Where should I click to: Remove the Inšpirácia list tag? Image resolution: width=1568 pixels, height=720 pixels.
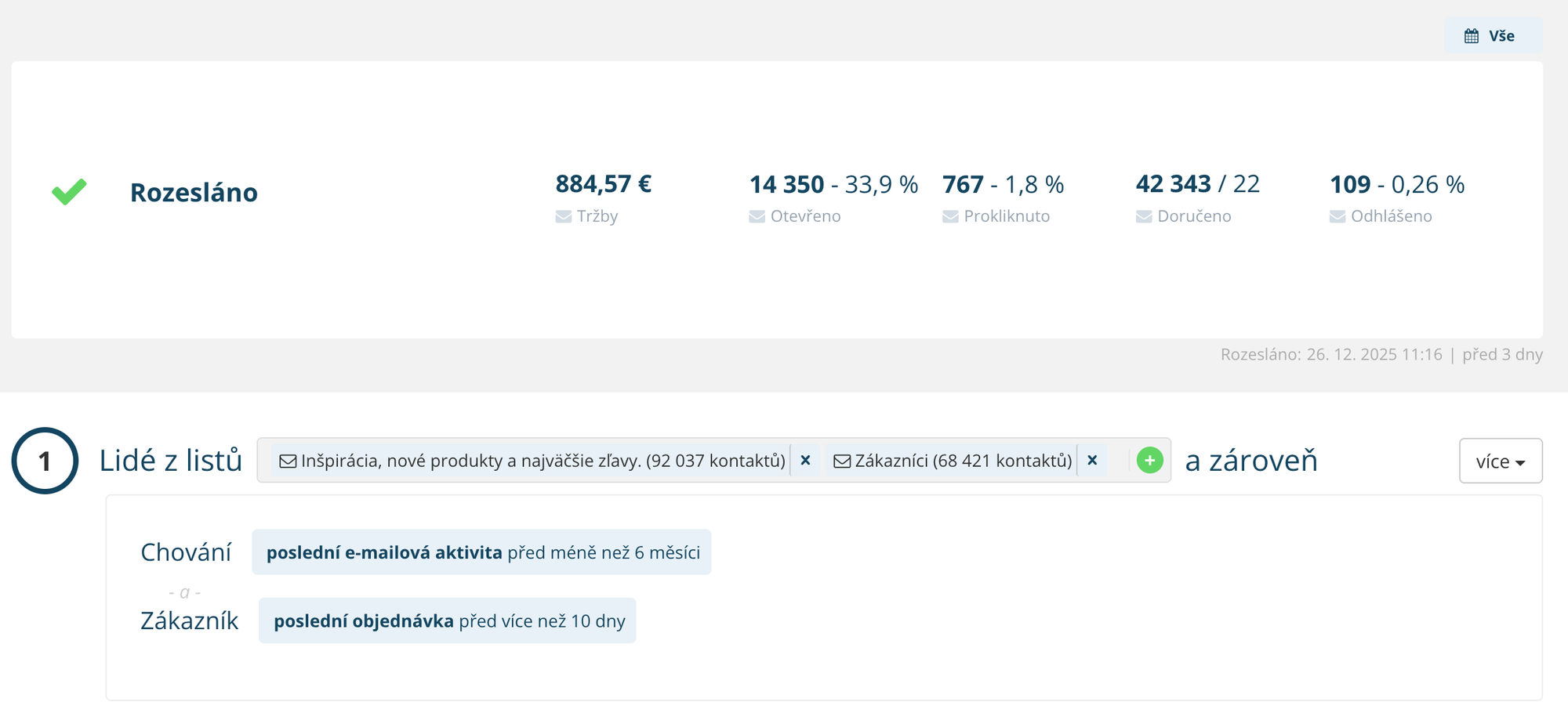click(805, 461)
